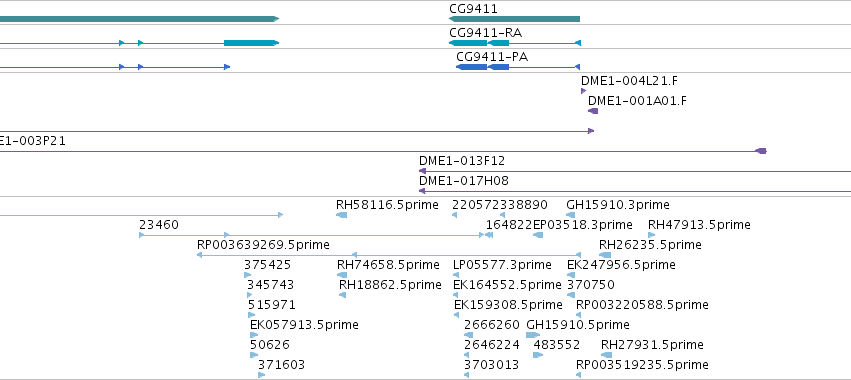851x380 pixels.
Task: Select the DME1-017H08 clone line
Action: pos(635,191)
